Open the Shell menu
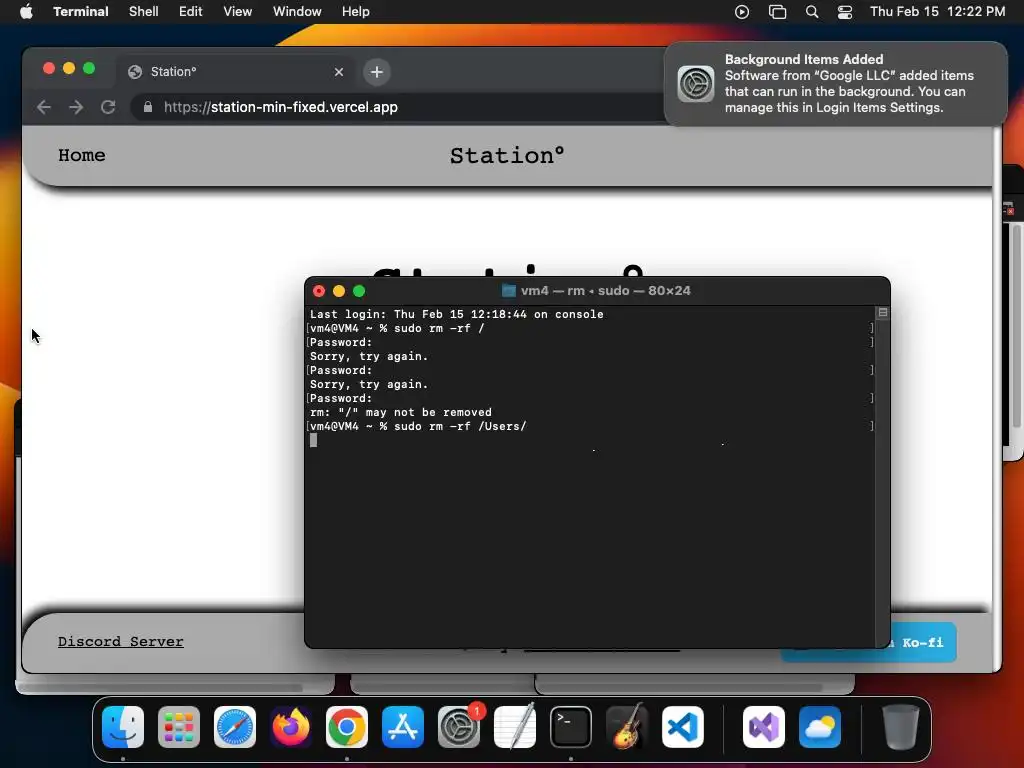 (144, 12)
